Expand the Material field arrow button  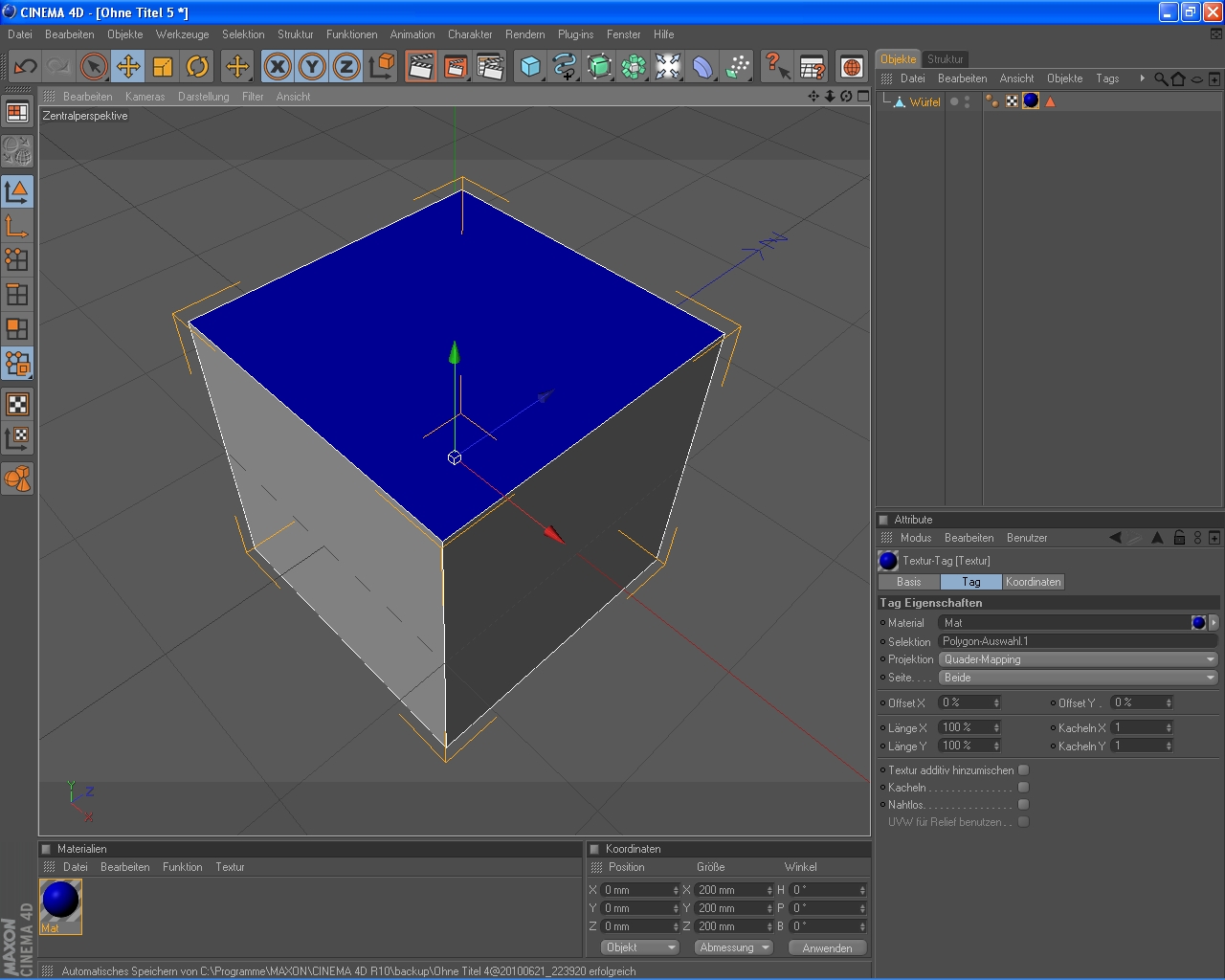1214,622
